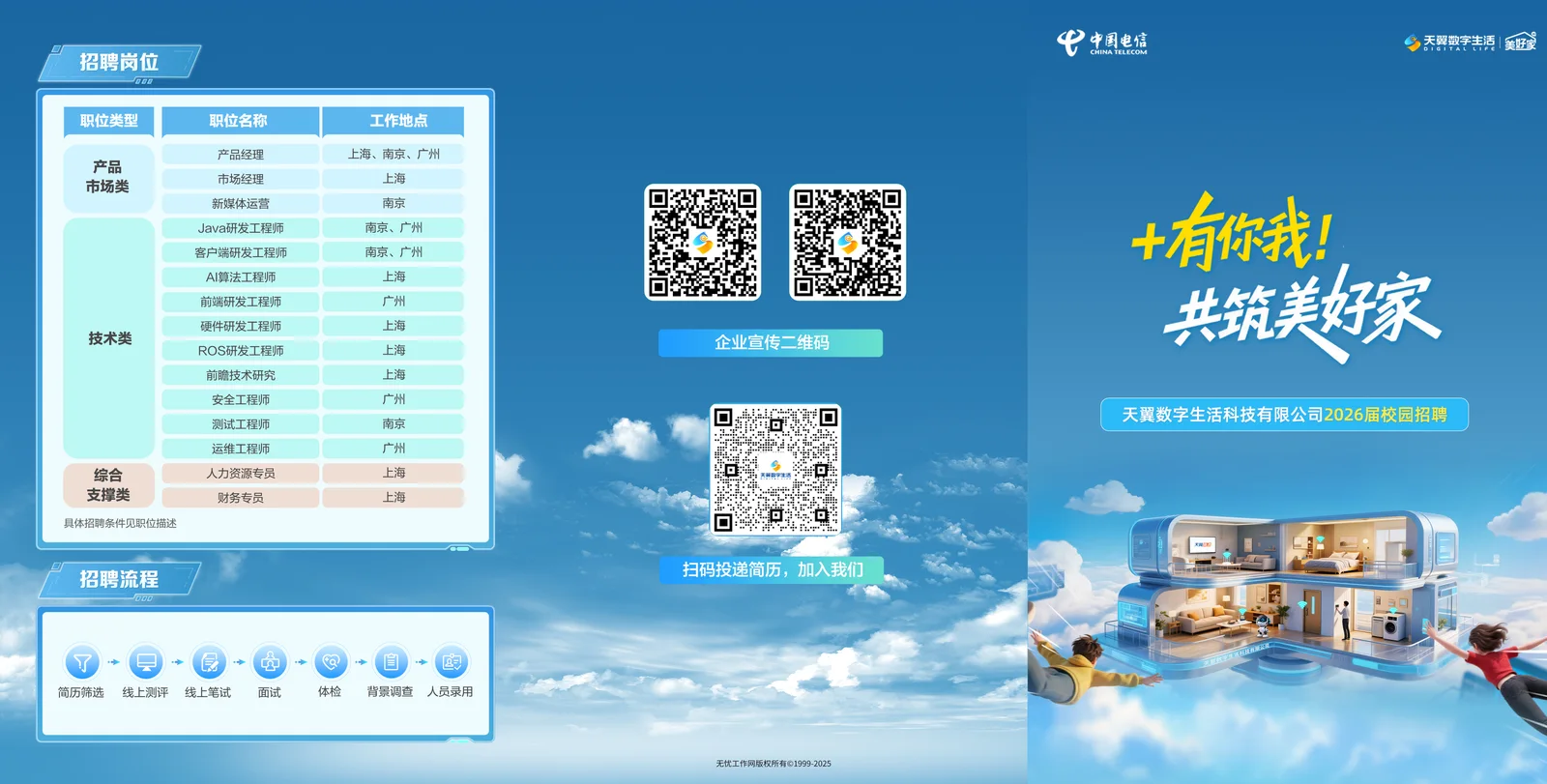The image size is (1547, 784).
Task: Click the 产品市场类 category cell
Action: pyautogui.click(x=109, y=178)
